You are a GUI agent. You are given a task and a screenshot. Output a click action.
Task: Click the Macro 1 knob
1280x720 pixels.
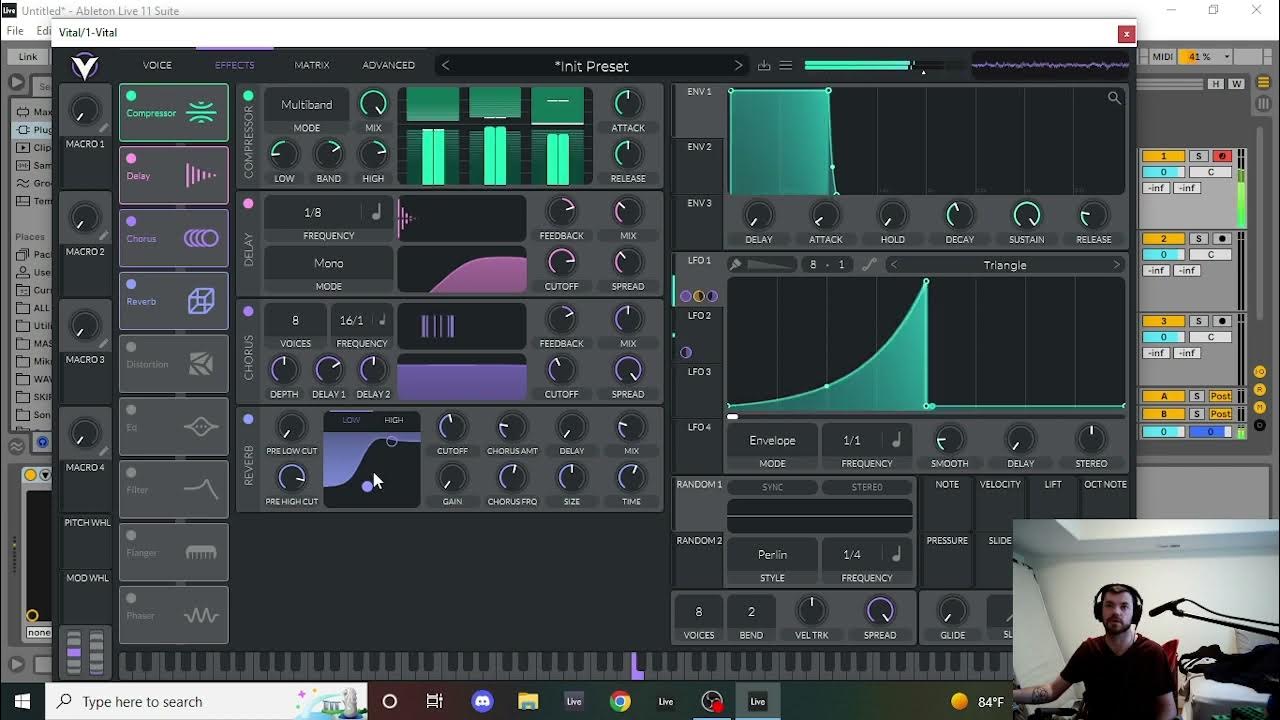coord(85,110)
